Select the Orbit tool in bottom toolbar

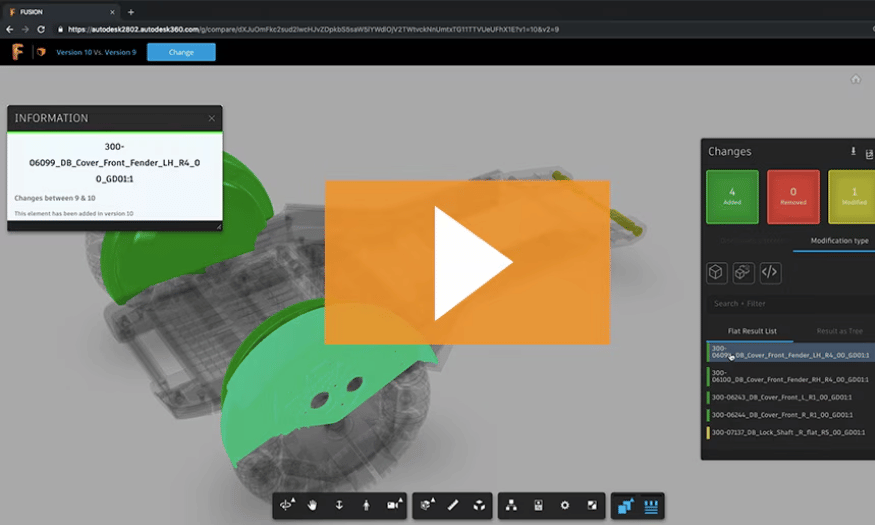pyautogui.click(x=287, y=505)
